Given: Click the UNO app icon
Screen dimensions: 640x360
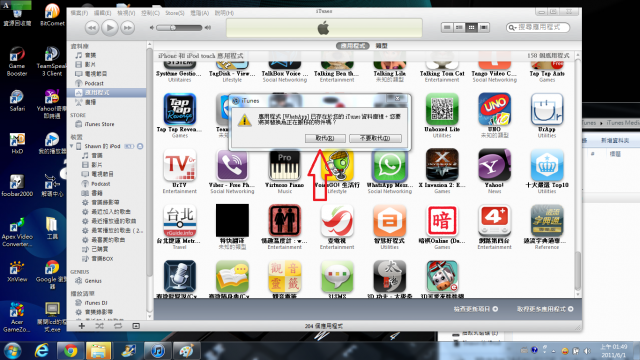Looking at the screenshot, I should click(494, 109).
